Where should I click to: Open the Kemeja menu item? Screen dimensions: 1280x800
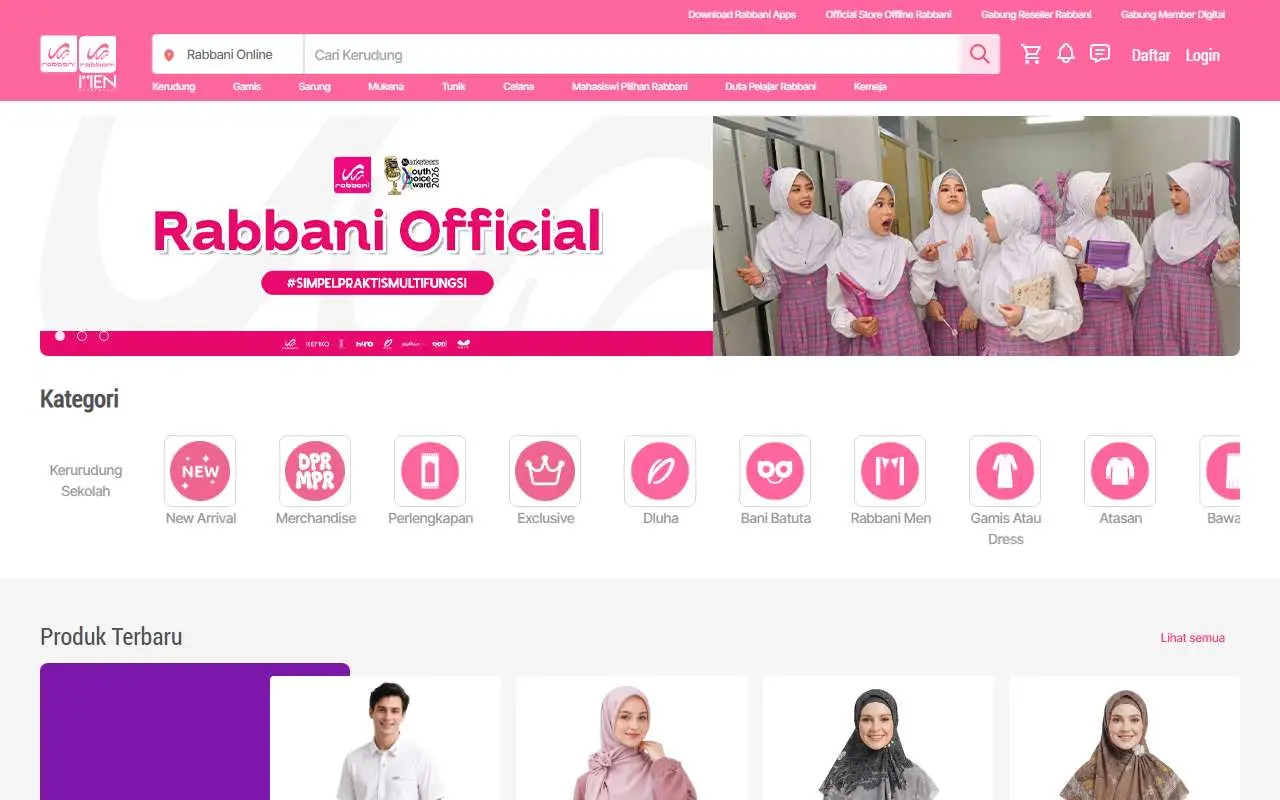(x=870, y=87)
